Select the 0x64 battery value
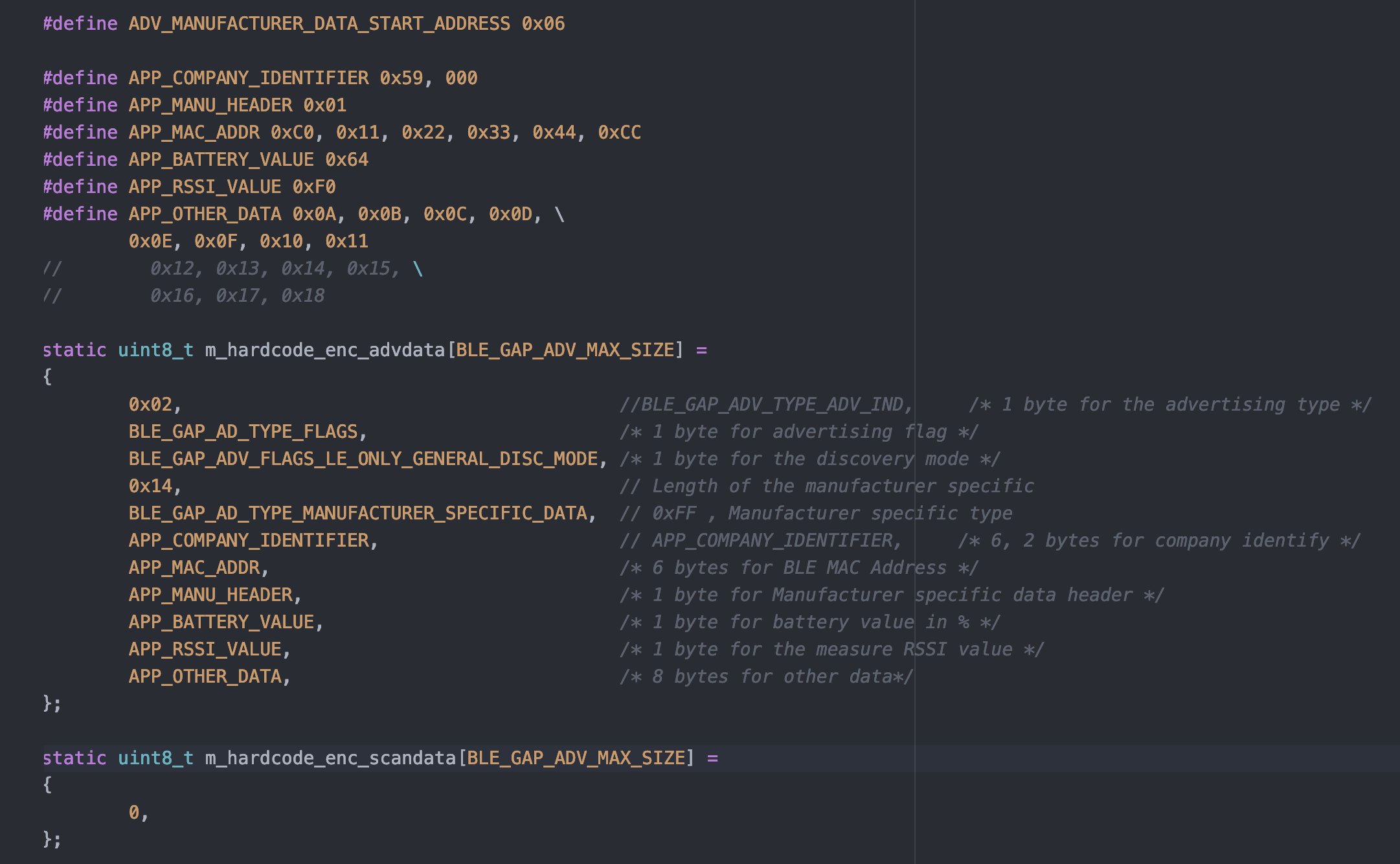 [346, 160]
